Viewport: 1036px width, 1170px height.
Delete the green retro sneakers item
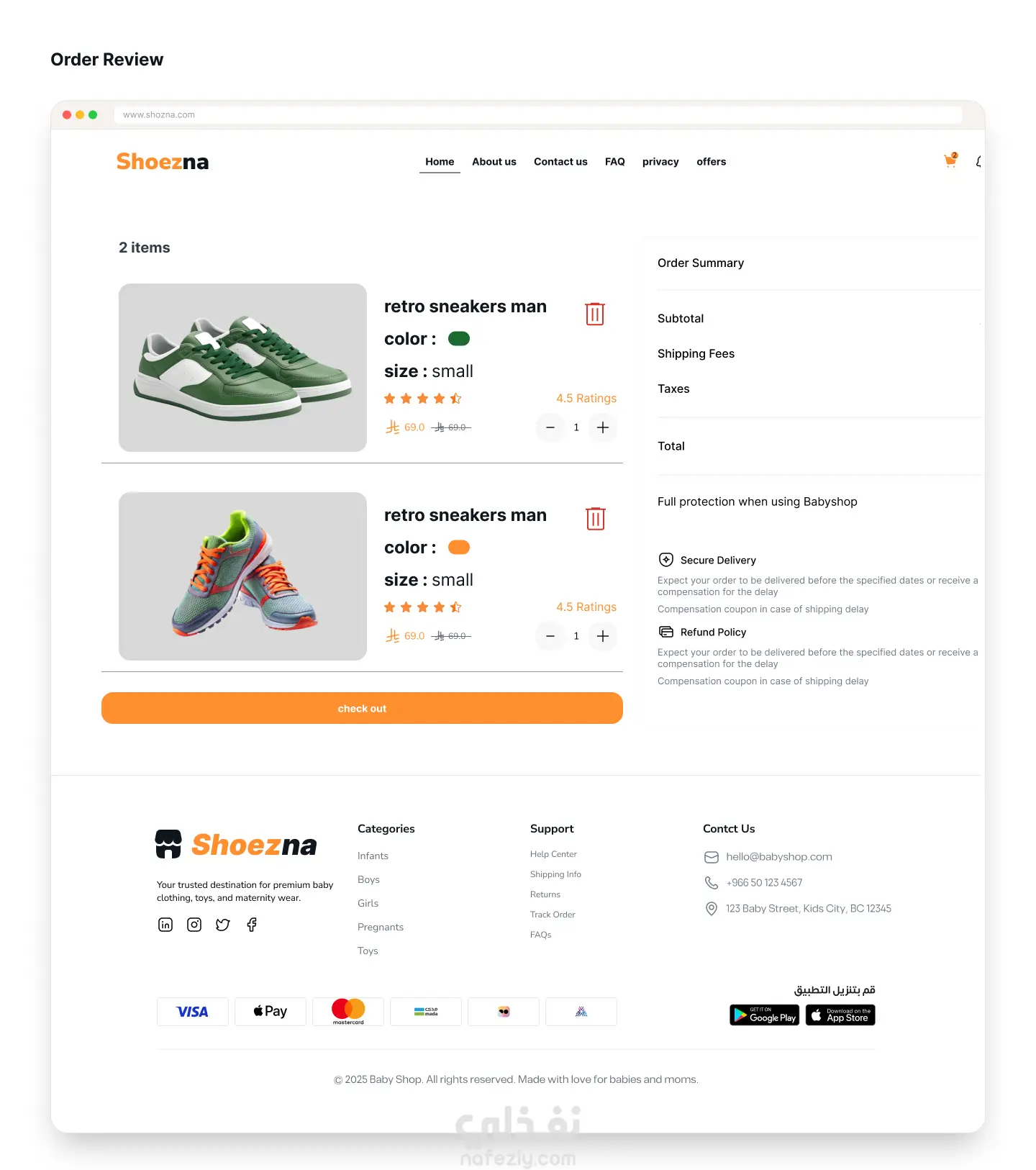coord(595,314)
